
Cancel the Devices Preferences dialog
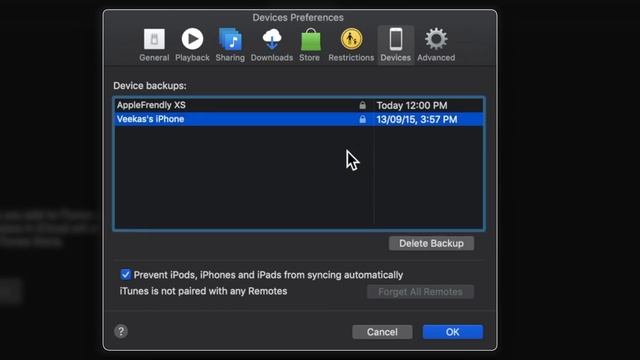click(382, 332)
